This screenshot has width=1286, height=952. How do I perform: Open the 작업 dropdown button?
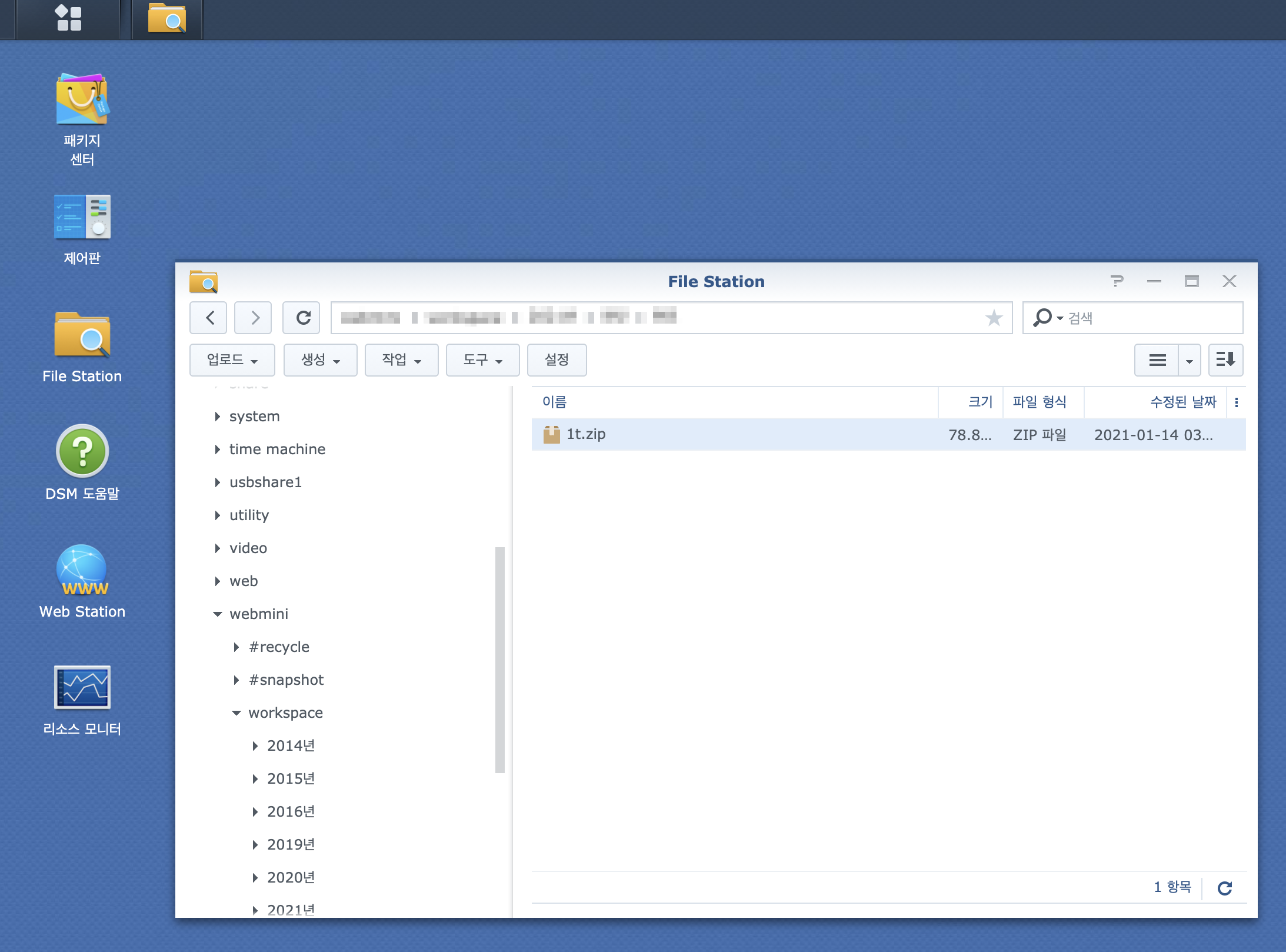click(401, 360)
